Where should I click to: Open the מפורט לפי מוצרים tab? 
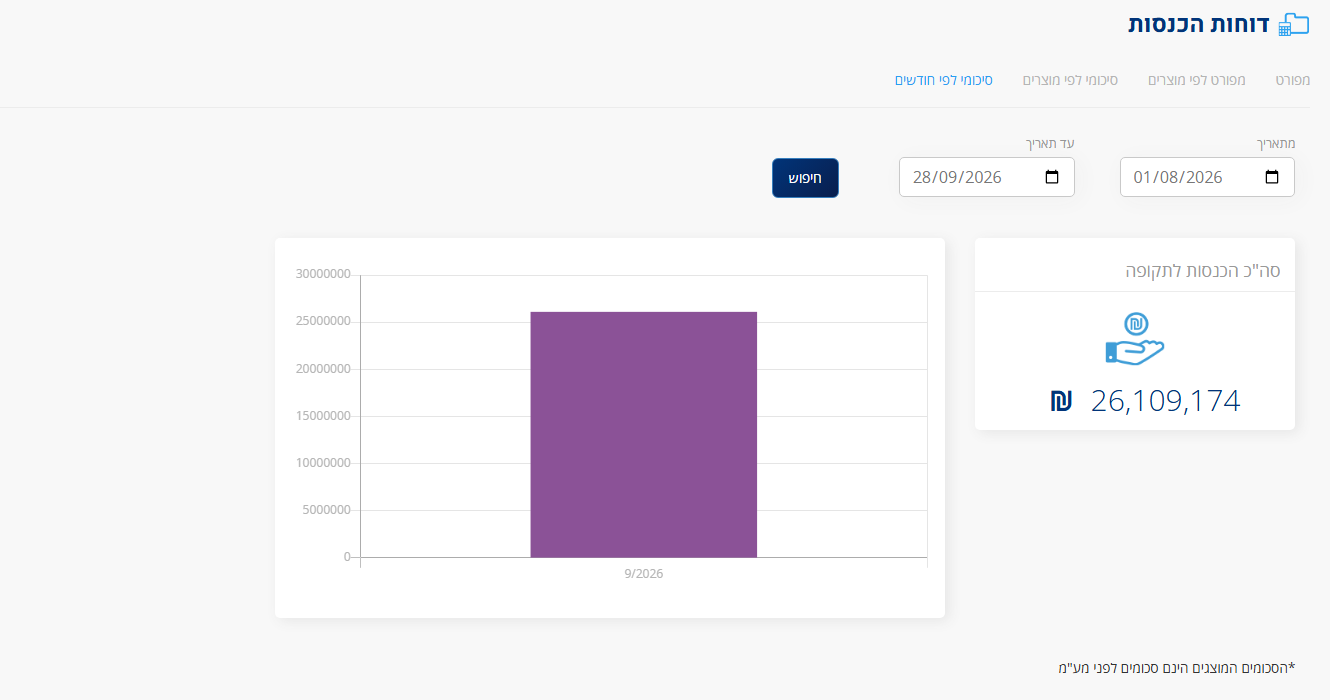(x=1197, y=79)
